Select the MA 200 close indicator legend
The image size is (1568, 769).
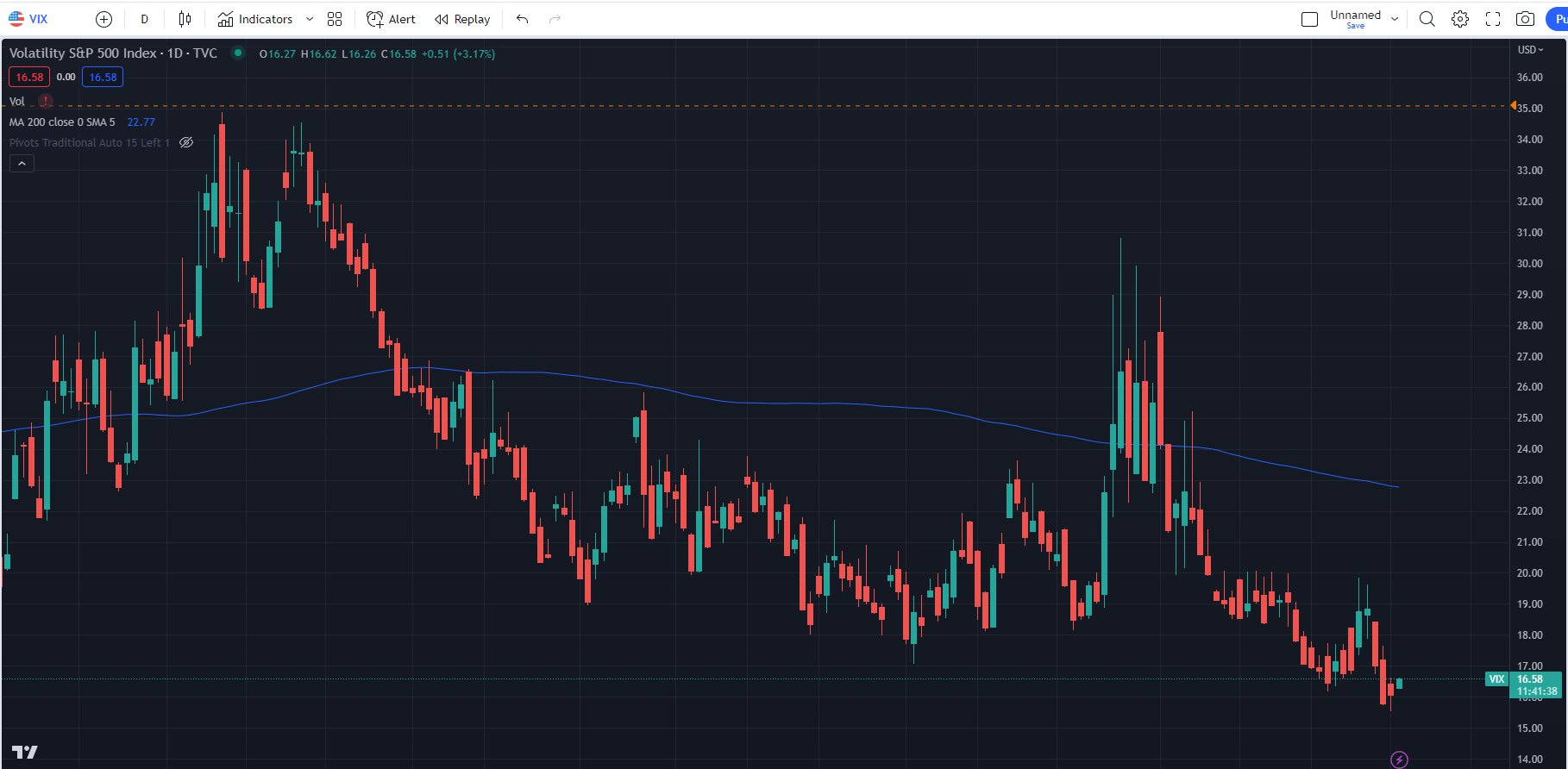point(62,122)
